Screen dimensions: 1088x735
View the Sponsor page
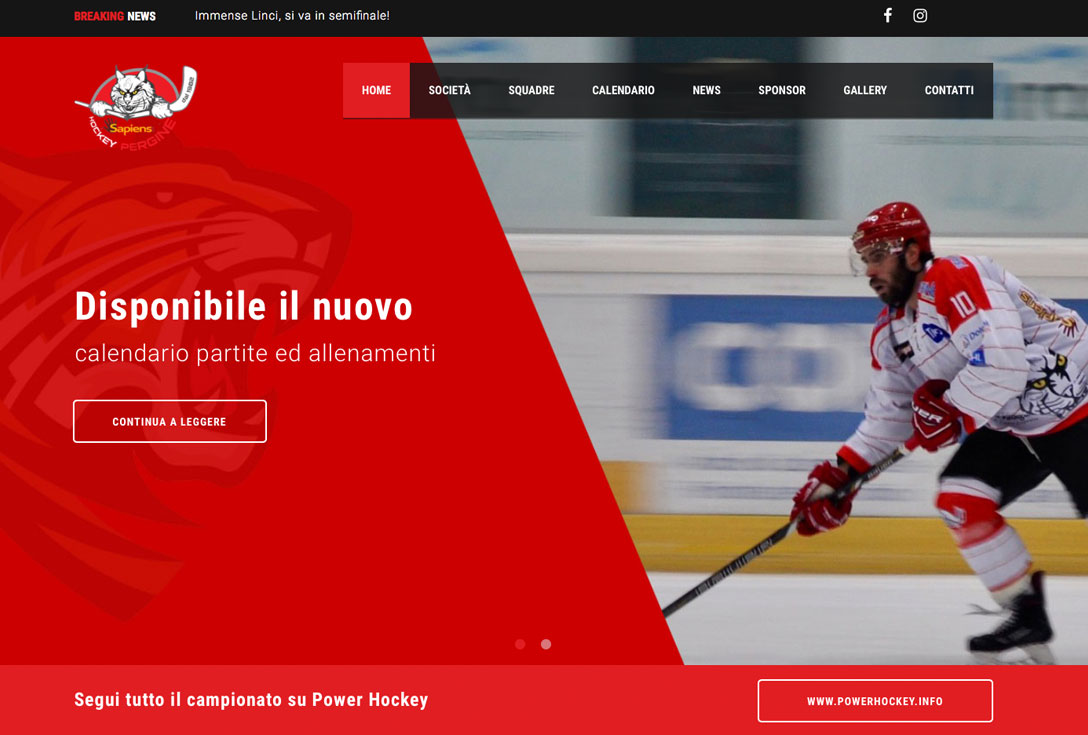(x=782, y=90)
